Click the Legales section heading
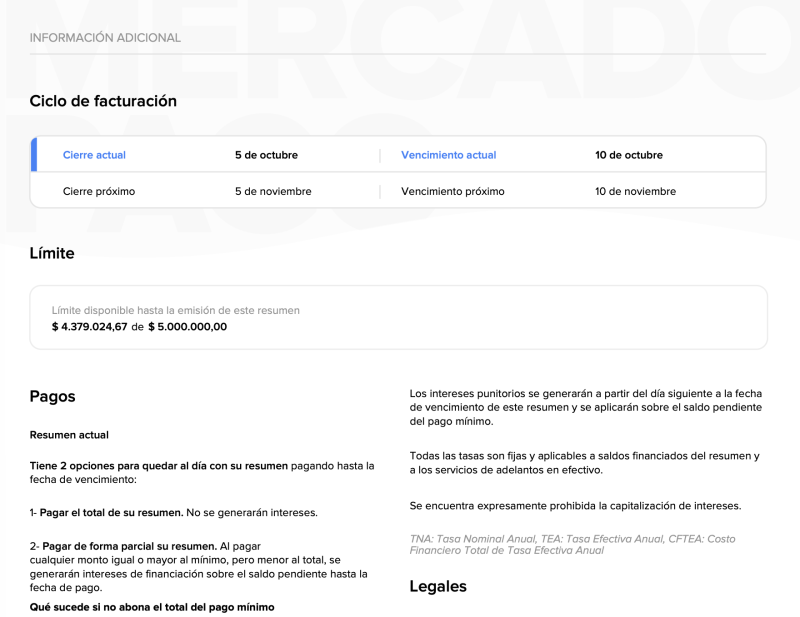The height and width of the screenshot is (617, 800). click(x=438, y=586)
